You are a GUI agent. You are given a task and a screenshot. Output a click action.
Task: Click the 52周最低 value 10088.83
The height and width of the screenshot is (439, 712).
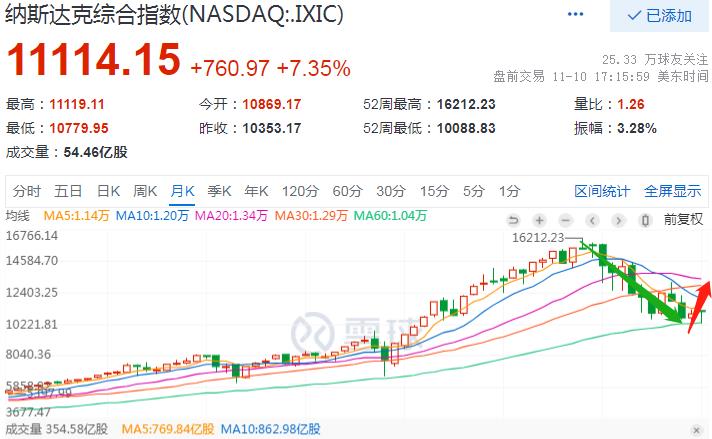click(466, 128)
